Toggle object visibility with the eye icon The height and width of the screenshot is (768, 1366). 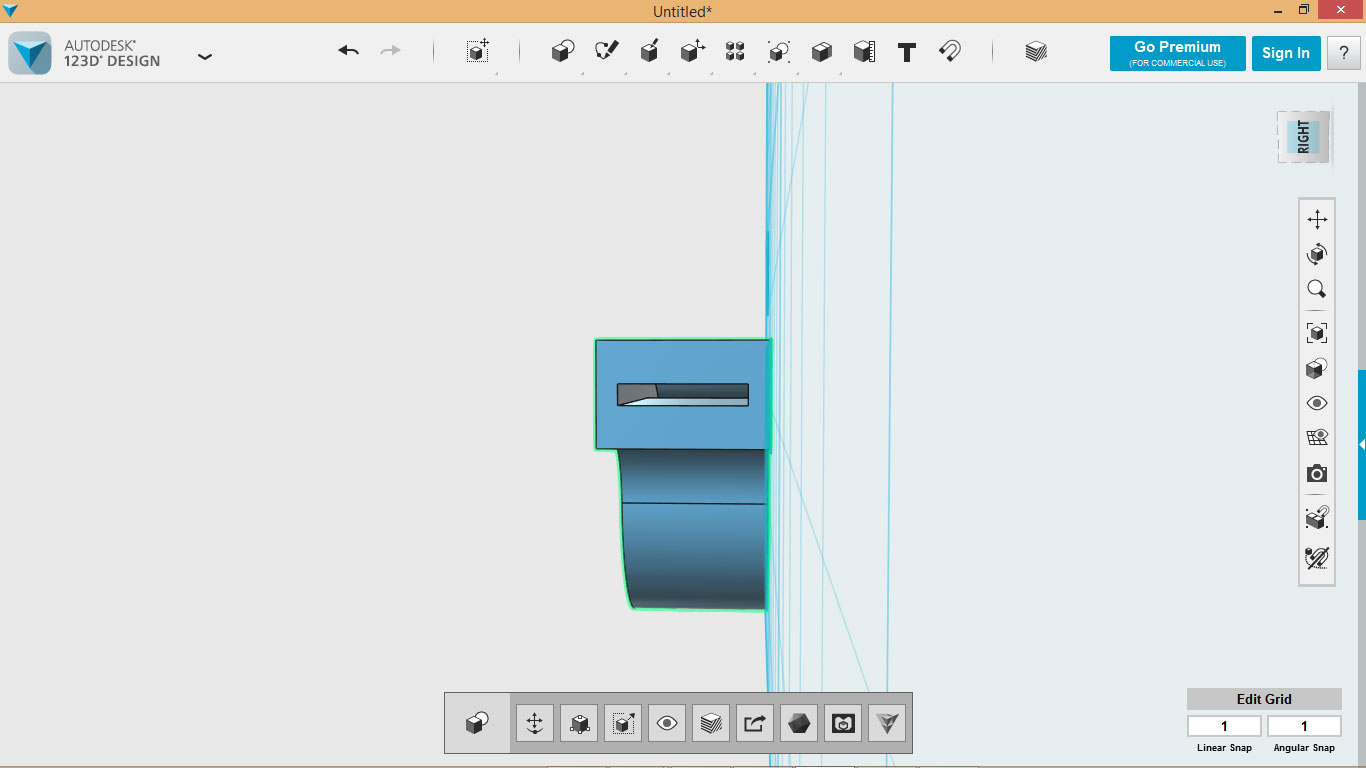click(x=1317, y=402)
